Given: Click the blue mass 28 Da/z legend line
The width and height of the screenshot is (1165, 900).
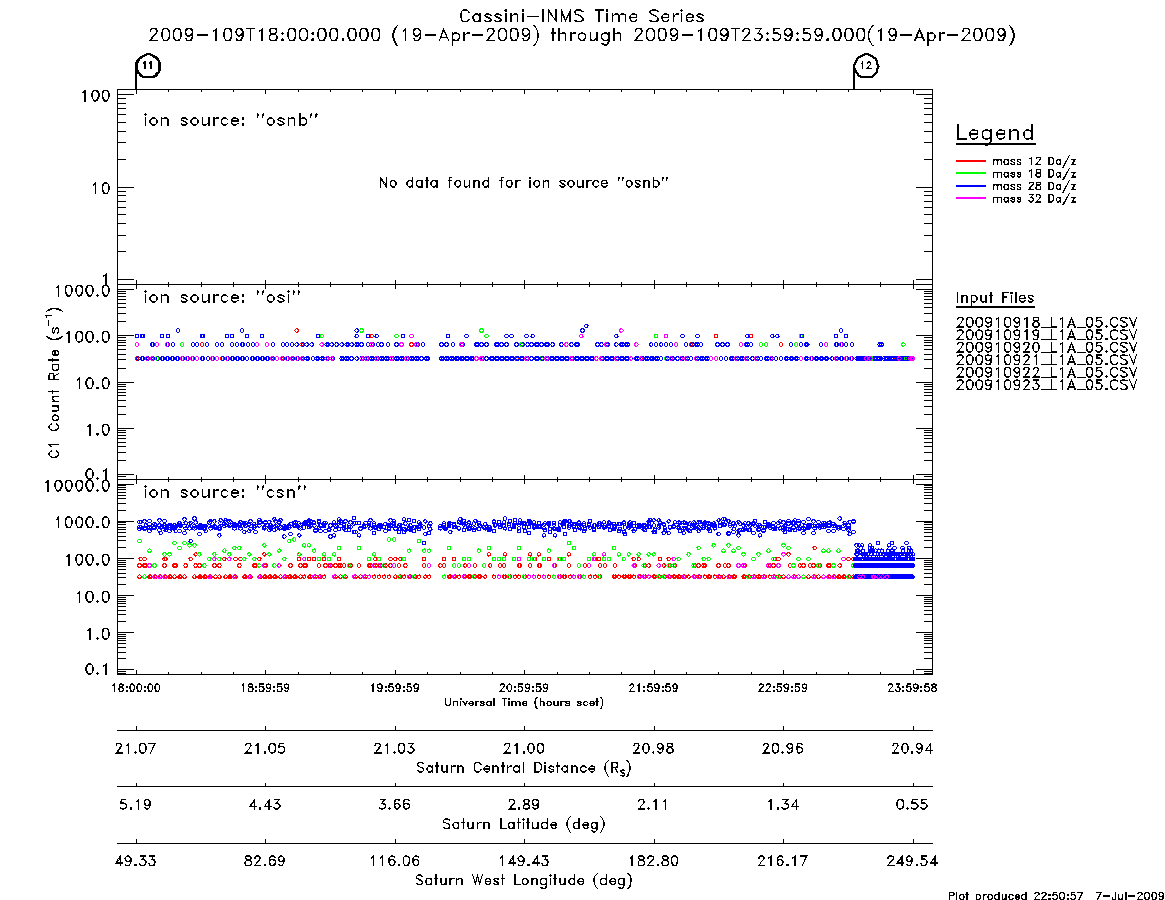Looking at the screenshot, I should point(970,187).
